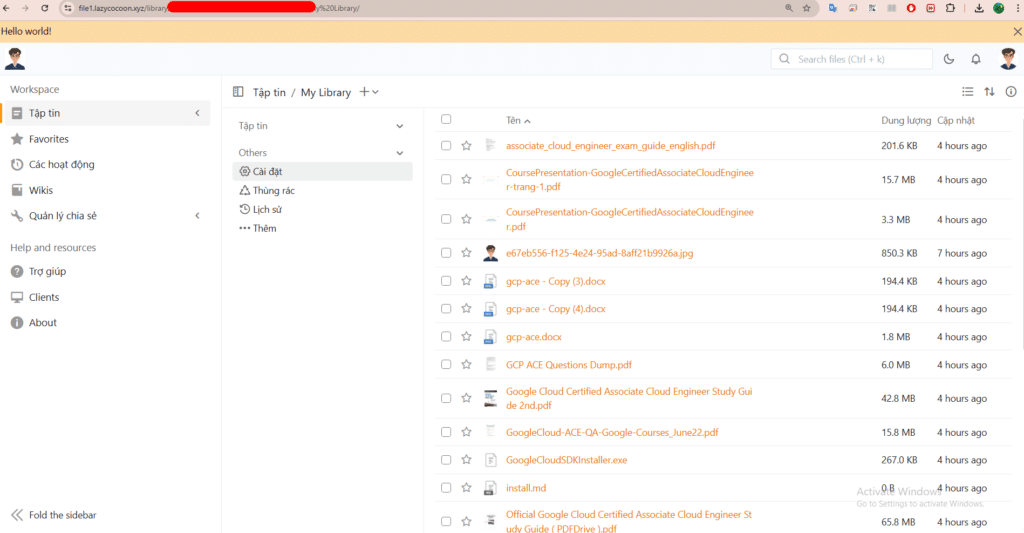Select checkbox for GoogleCloudSDKInstaller.exe
This screenshot has height=533, width=1024.
click(446, 460)
